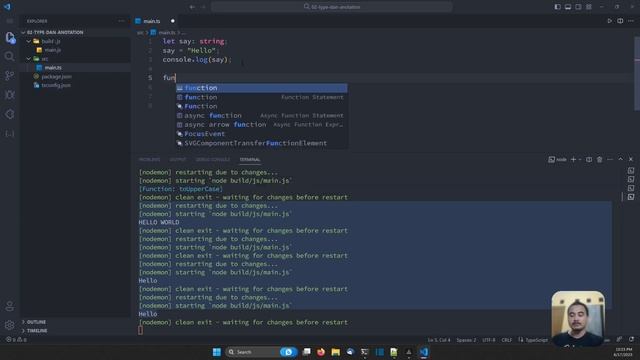The height and width of the screenshot is (360, 640).
Task: Choose 'async arrow function' suggestion
Action: click(262, 124)
